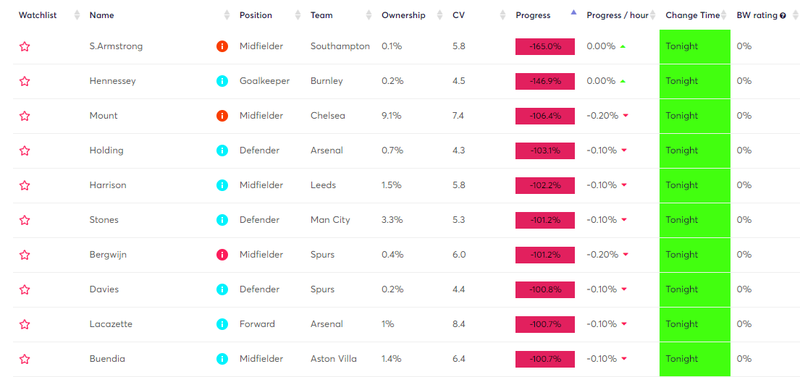Toggle the watchlist star for Davies
The height and width of the screenshot is (377, 800).
(24, 289)
